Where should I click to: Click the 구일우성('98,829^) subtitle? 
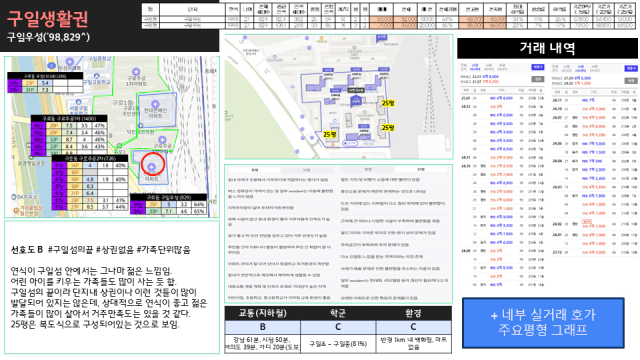(48, 38)
